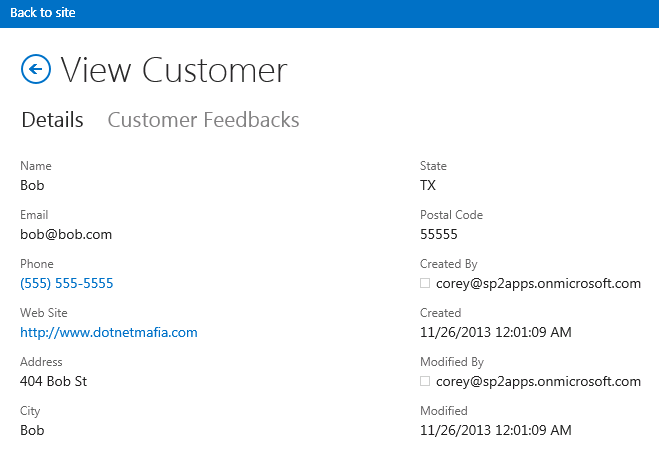Click the Back to site link

tap(43, 13)
